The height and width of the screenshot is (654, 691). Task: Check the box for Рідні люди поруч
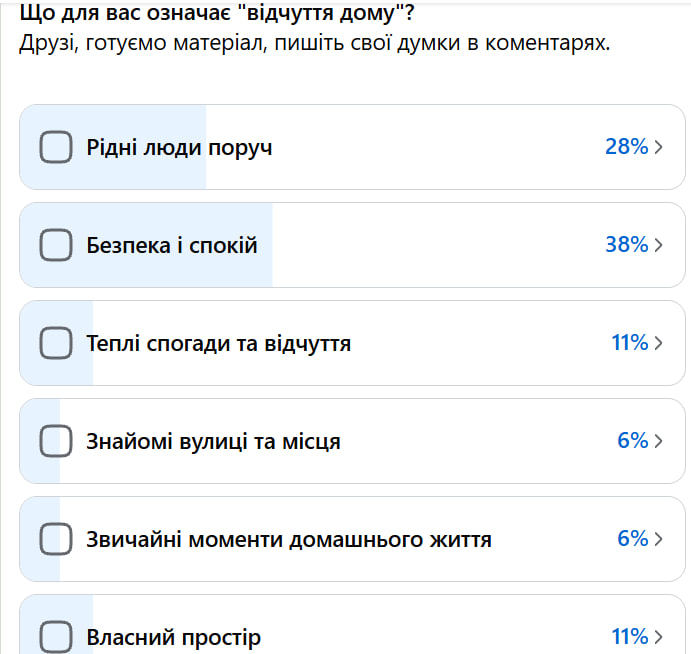(x=56, y=147)
